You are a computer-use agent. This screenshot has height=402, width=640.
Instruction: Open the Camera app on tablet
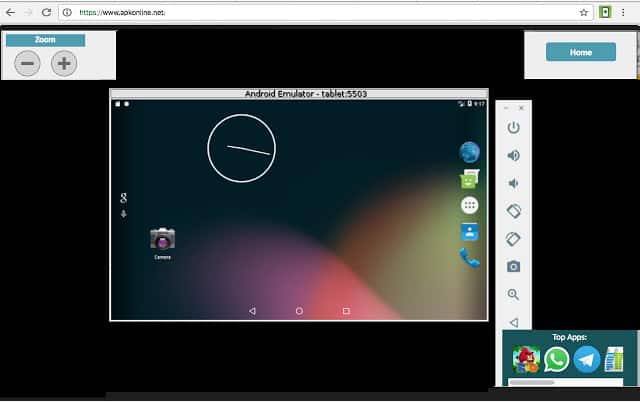pos(162,243)
